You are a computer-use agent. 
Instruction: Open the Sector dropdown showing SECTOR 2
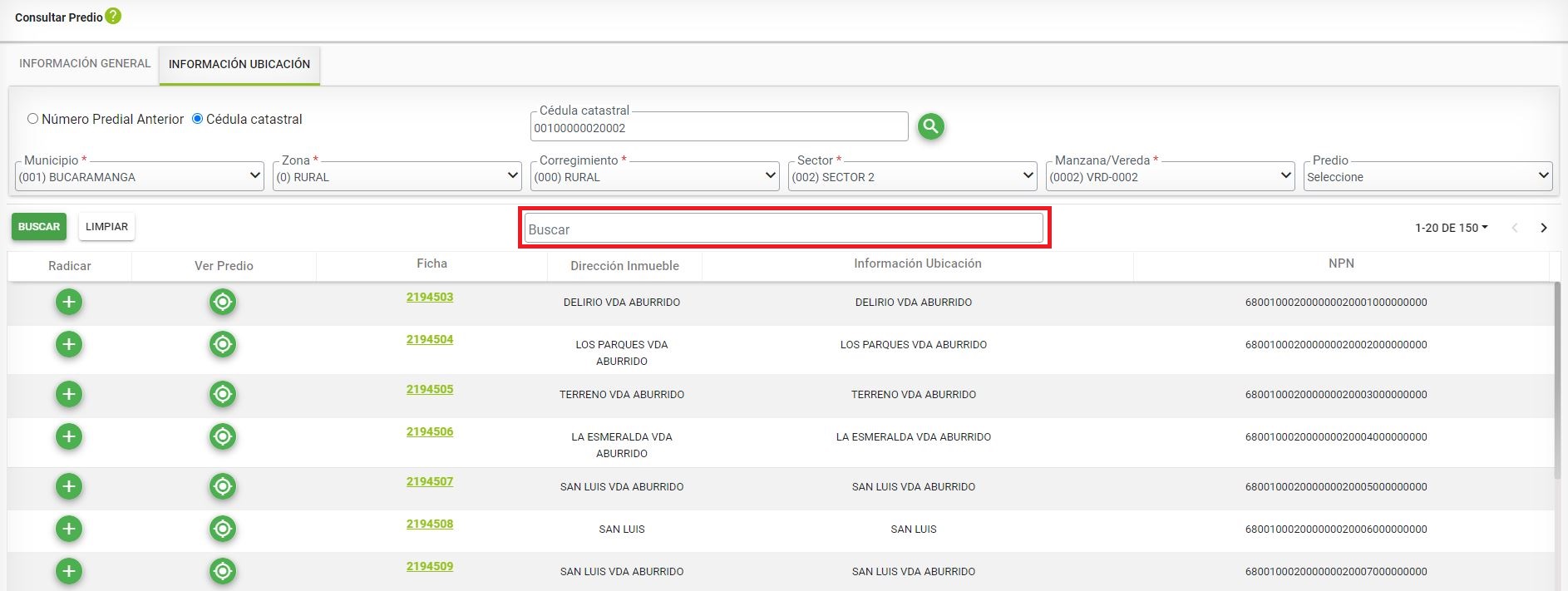pyautogui.click(x=913, y=176)
